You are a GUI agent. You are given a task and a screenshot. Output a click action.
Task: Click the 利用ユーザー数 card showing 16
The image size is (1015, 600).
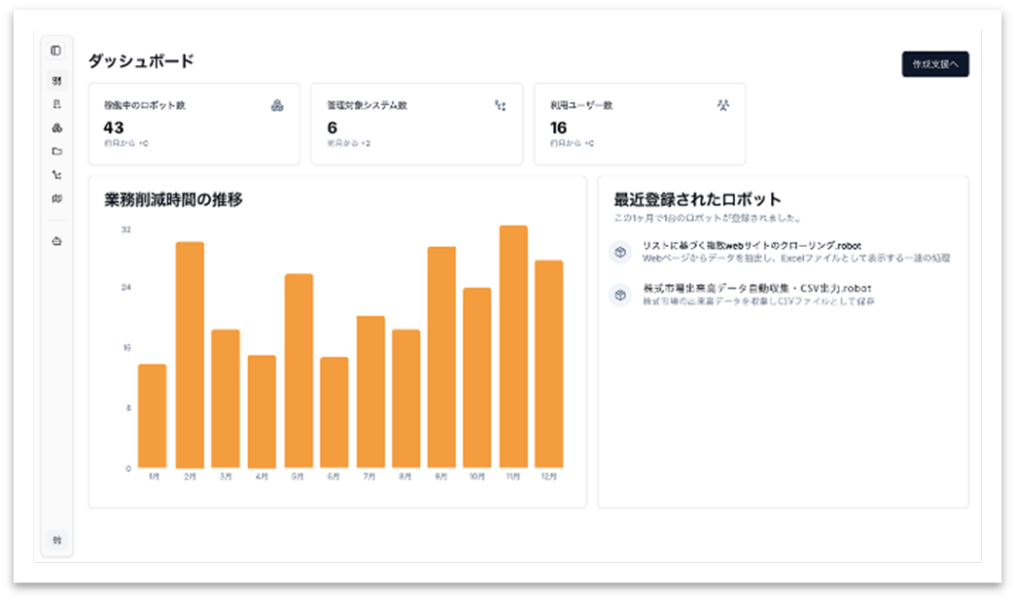(639, 124)
